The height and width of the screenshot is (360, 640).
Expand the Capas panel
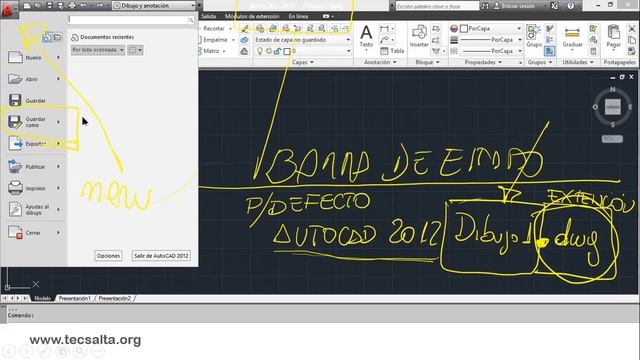pos(302,62)
